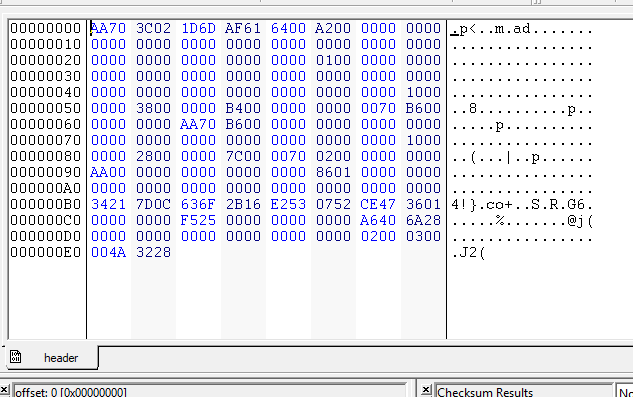Click ASCII text '.J2(' in the last row
The width and height of the screenshot is (633, 397).
point(468,253)
